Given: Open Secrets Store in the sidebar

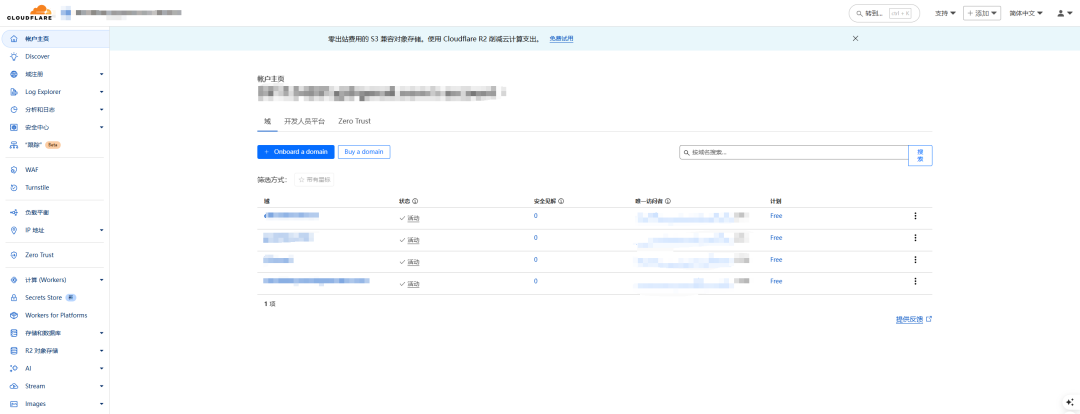Looking at the screenshot, I should pyautogui.click(x=43, y=298).
